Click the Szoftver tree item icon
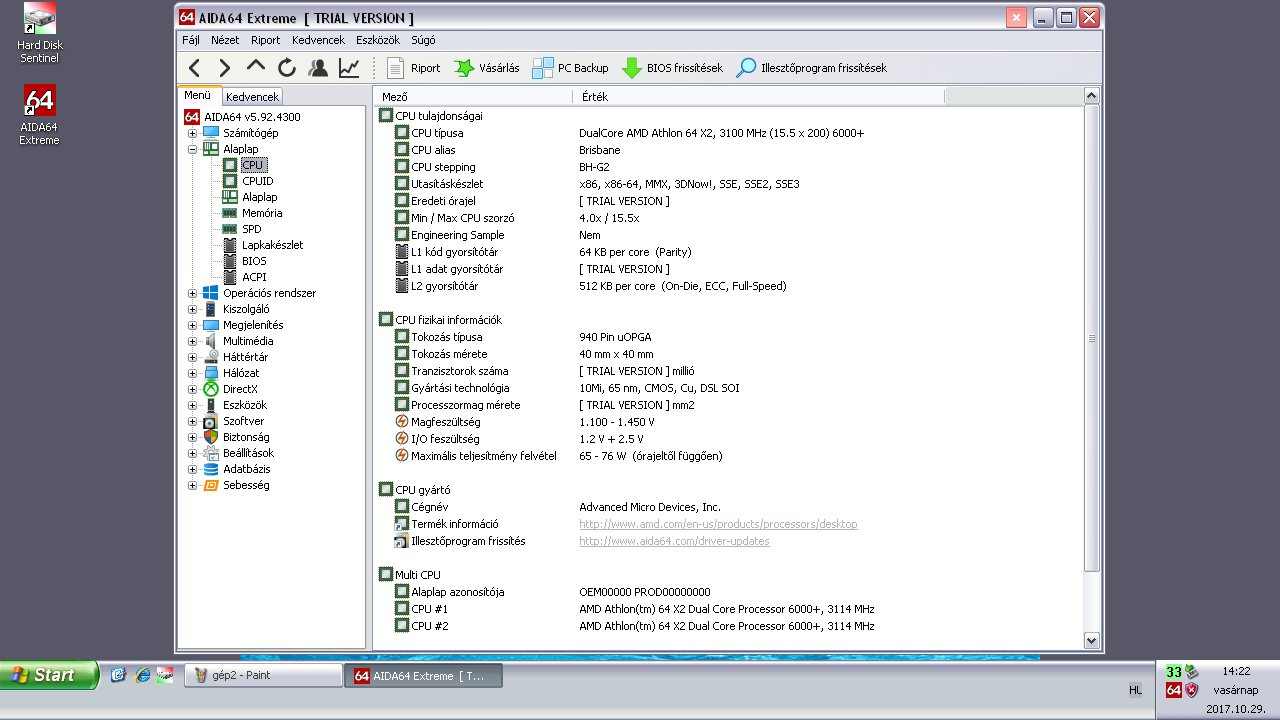This screenshot has width=1280, height=720. [x=210, y=421]
